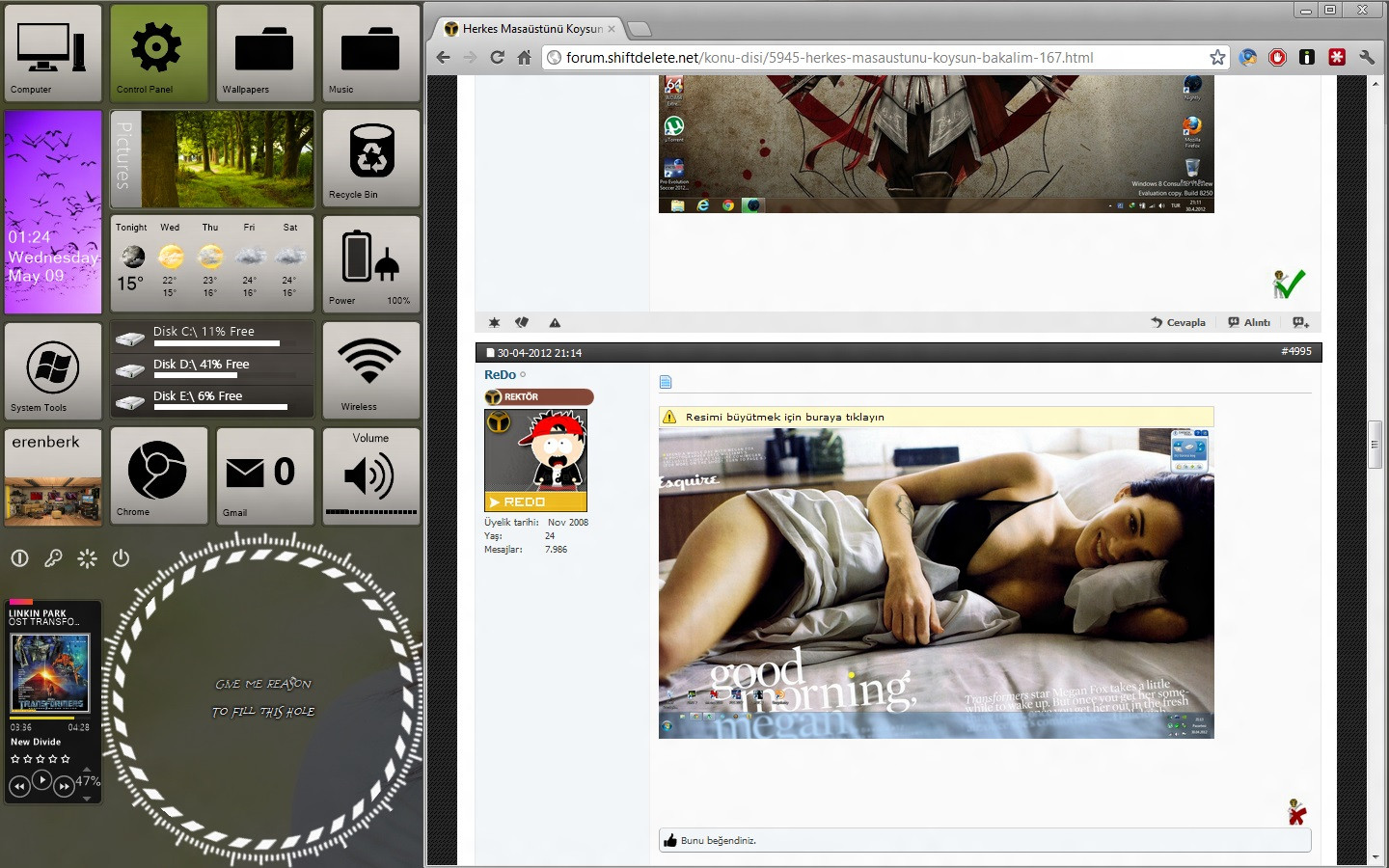
Task: Seek within the song progress bar
Action: [49, 719]
